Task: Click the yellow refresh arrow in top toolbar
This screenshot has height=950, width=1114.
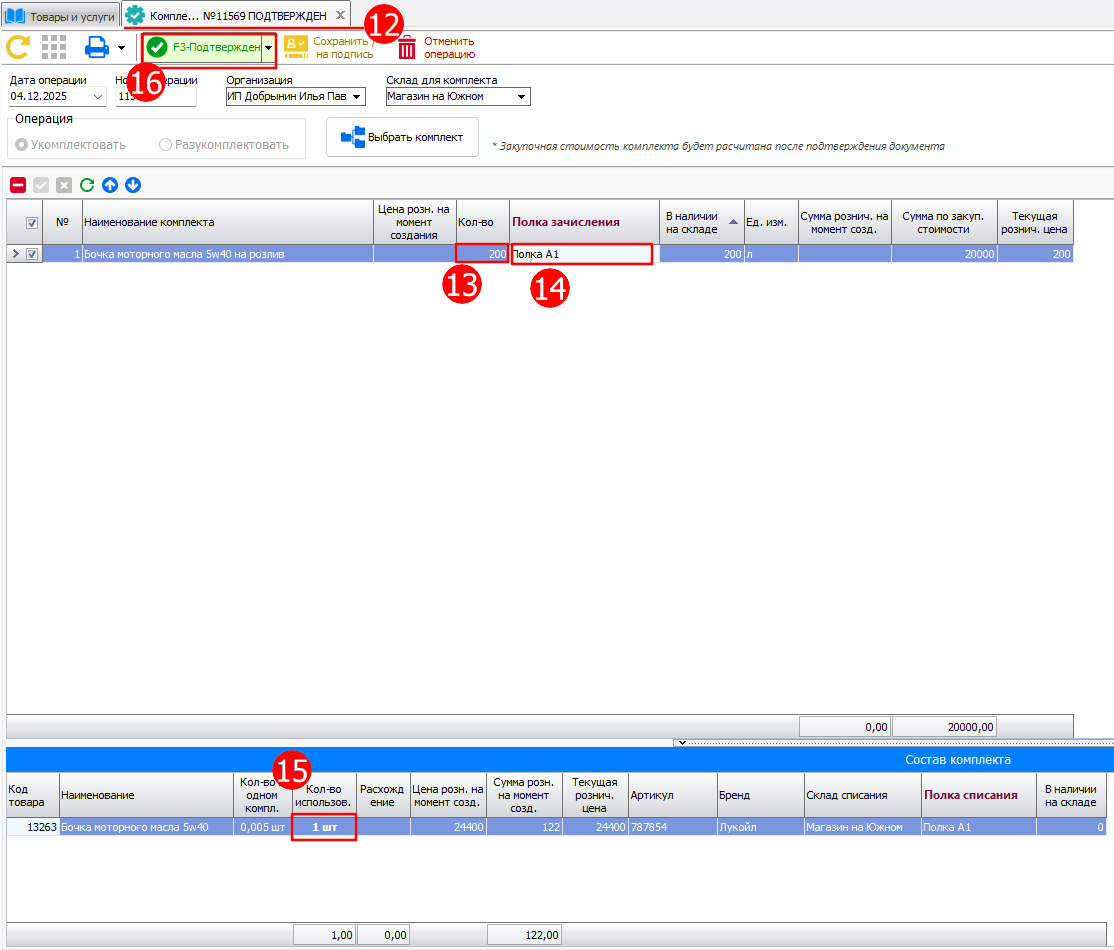Action: tap(17, 47)
